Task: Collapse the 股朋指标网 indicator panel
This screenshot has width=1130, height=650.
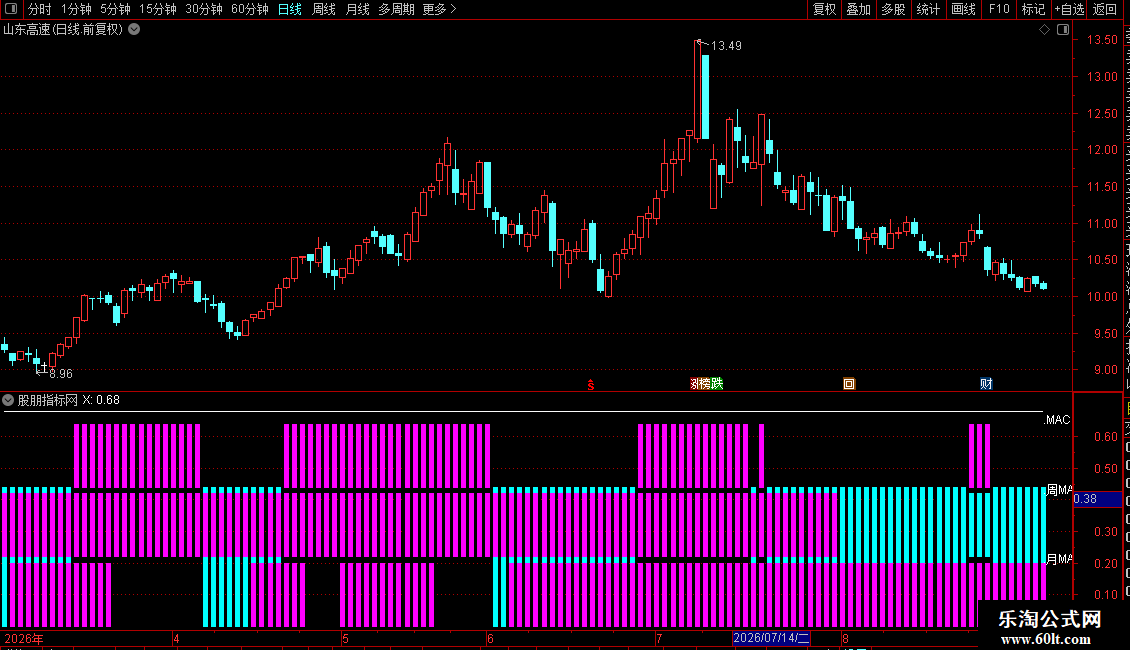Action: click(x=8, y=400)
